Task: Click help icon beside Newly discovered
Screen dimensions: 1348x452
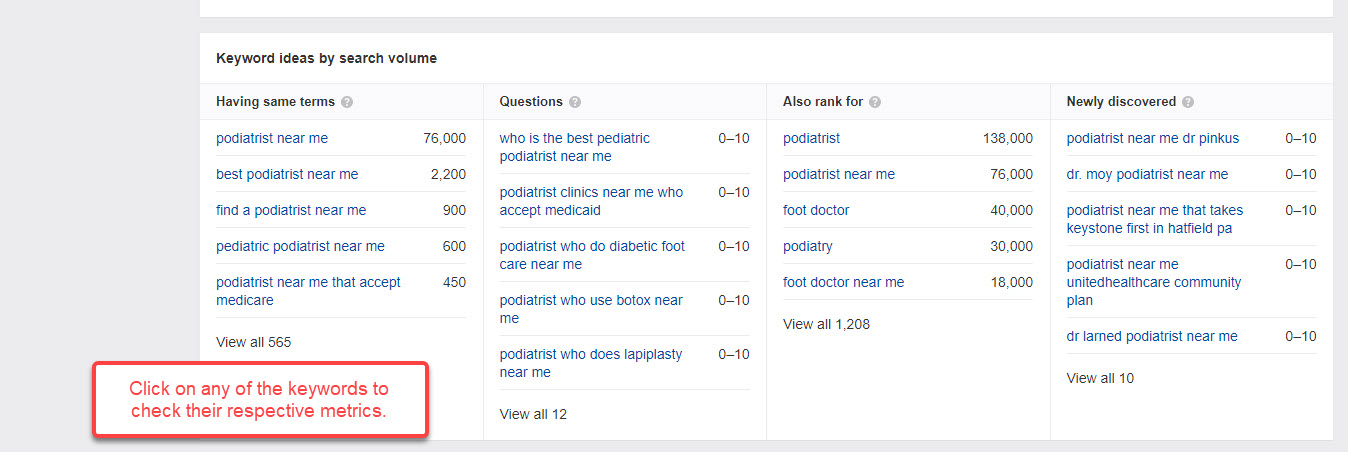Action: 1187,102
